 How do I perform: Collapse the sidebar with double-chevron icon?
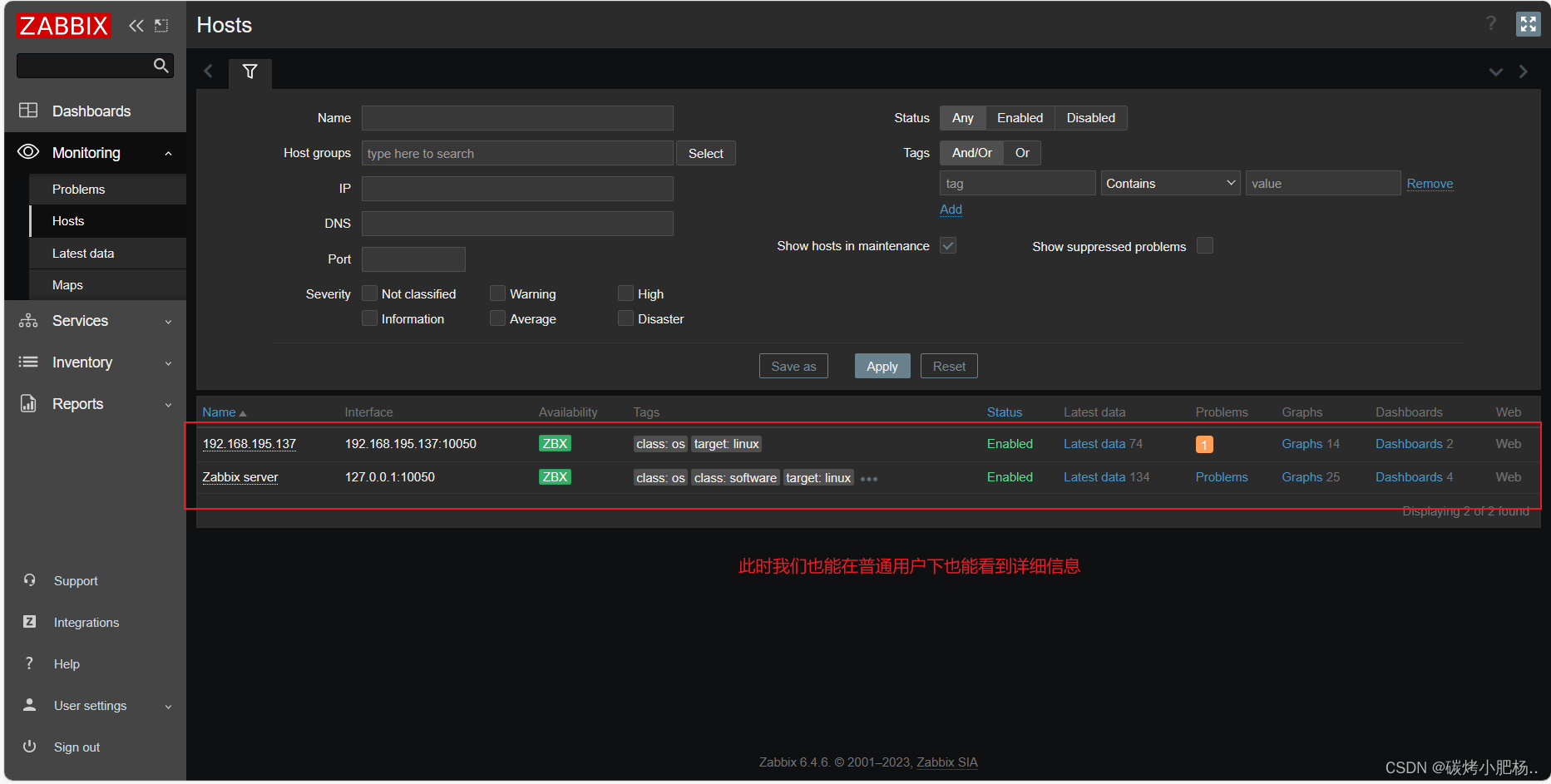[x=136, y=26]
